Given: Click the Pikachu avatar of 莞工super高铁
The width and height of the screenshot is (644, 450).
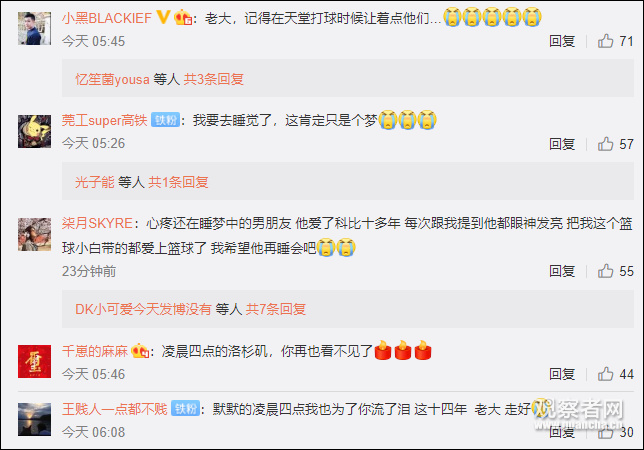Looking at the screenshot, I should (34, 131).
